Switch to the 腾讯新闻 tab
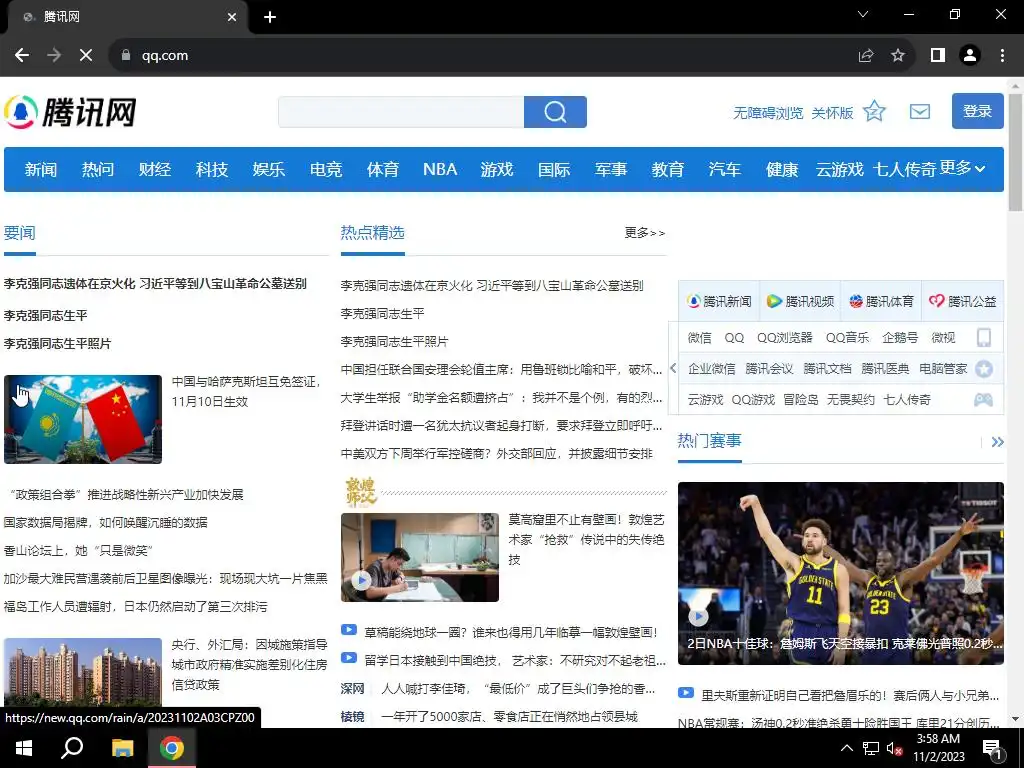This screenshot has width=1024, height=768. 718,301
